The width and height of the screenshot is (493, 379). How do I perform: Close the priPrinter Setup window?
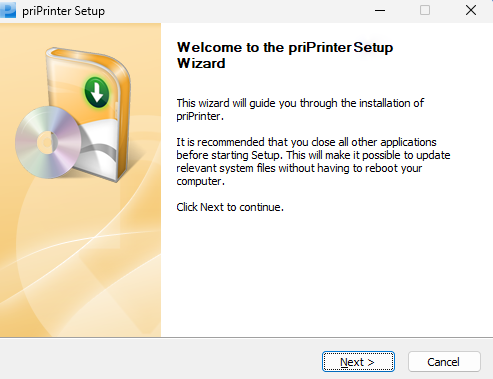pos(471,10)
